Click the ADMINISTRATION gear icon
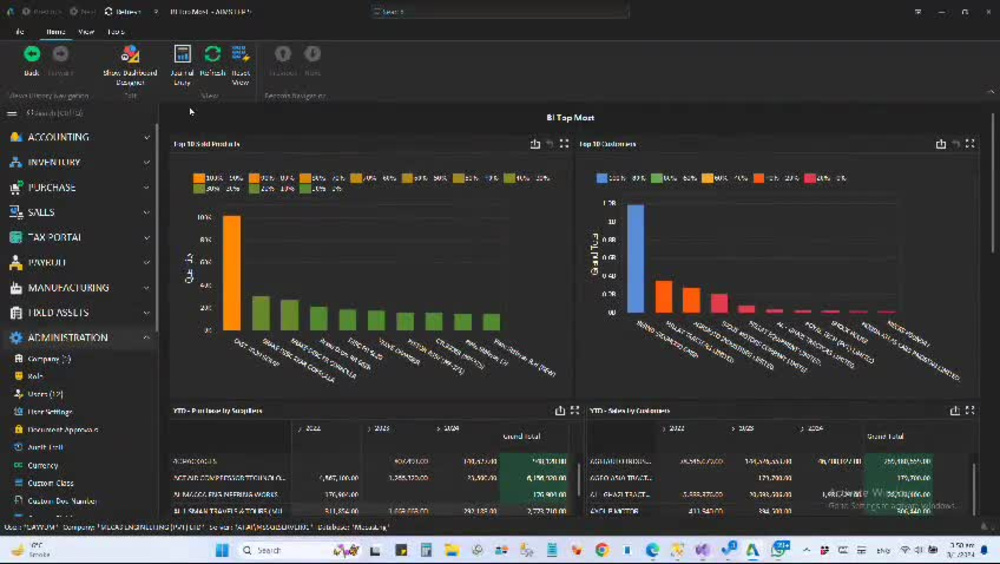This screenshot has height=564, width=1000. 16,338
